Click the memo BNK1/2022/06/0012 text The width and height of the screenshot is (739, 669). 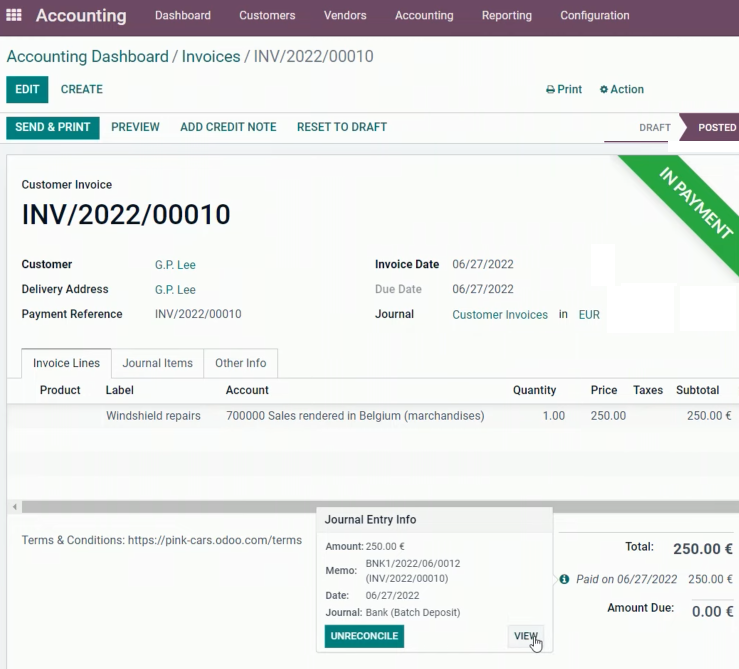413,563
